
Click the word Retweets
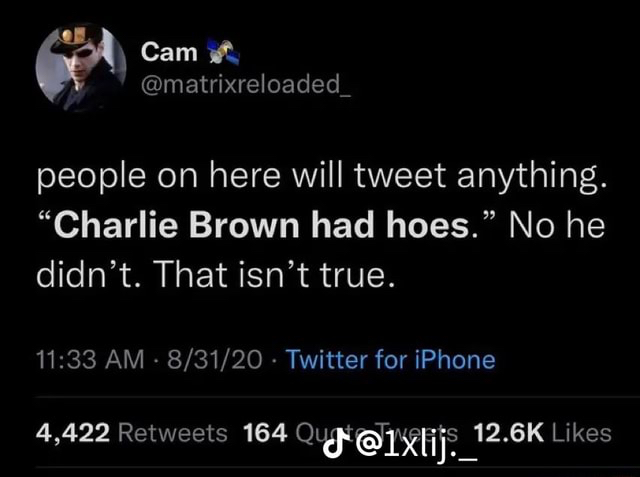(172, 432)
